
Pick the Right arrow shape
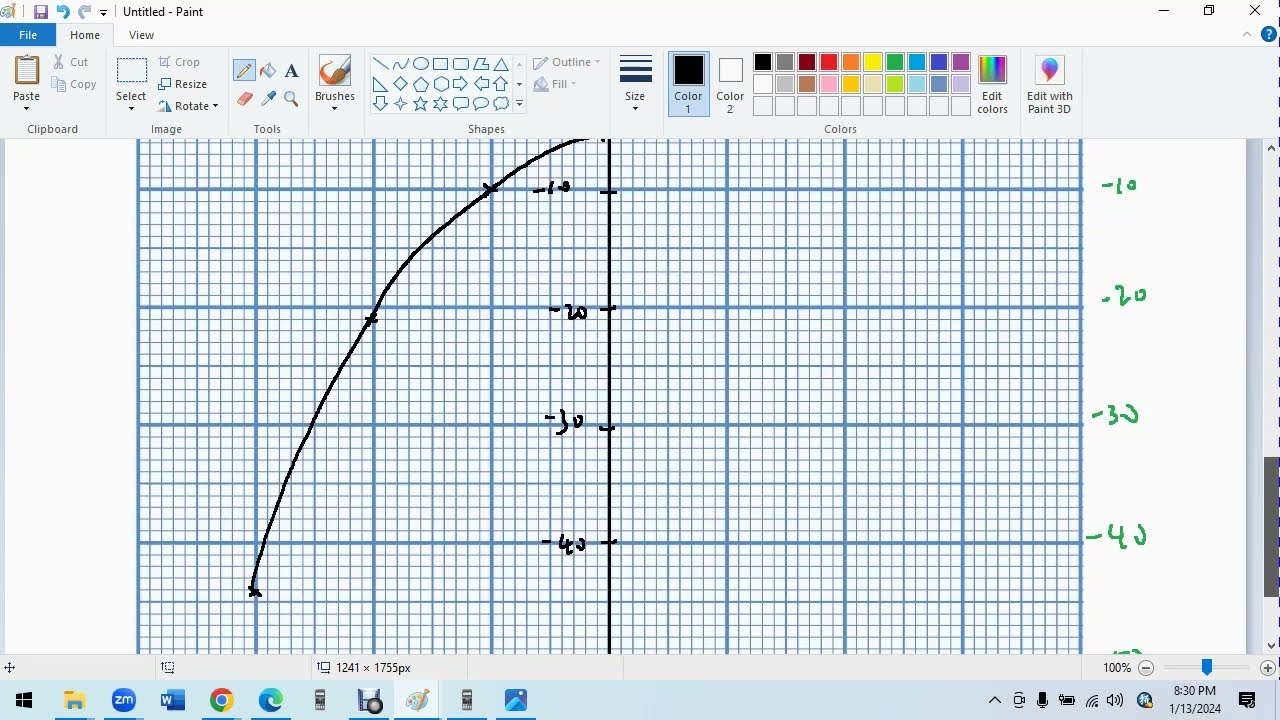pyautogui.click(x=460, y=84)
